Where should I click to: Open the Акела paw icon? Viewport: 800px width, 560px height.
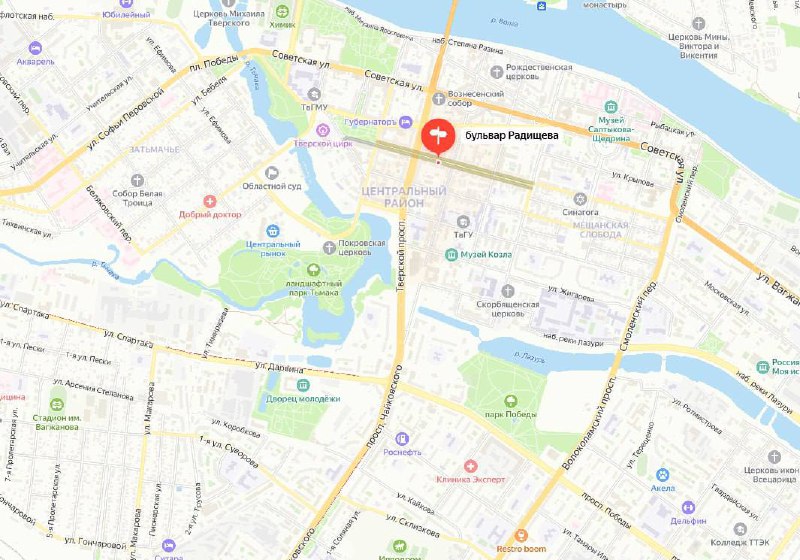tap(662, 475)
